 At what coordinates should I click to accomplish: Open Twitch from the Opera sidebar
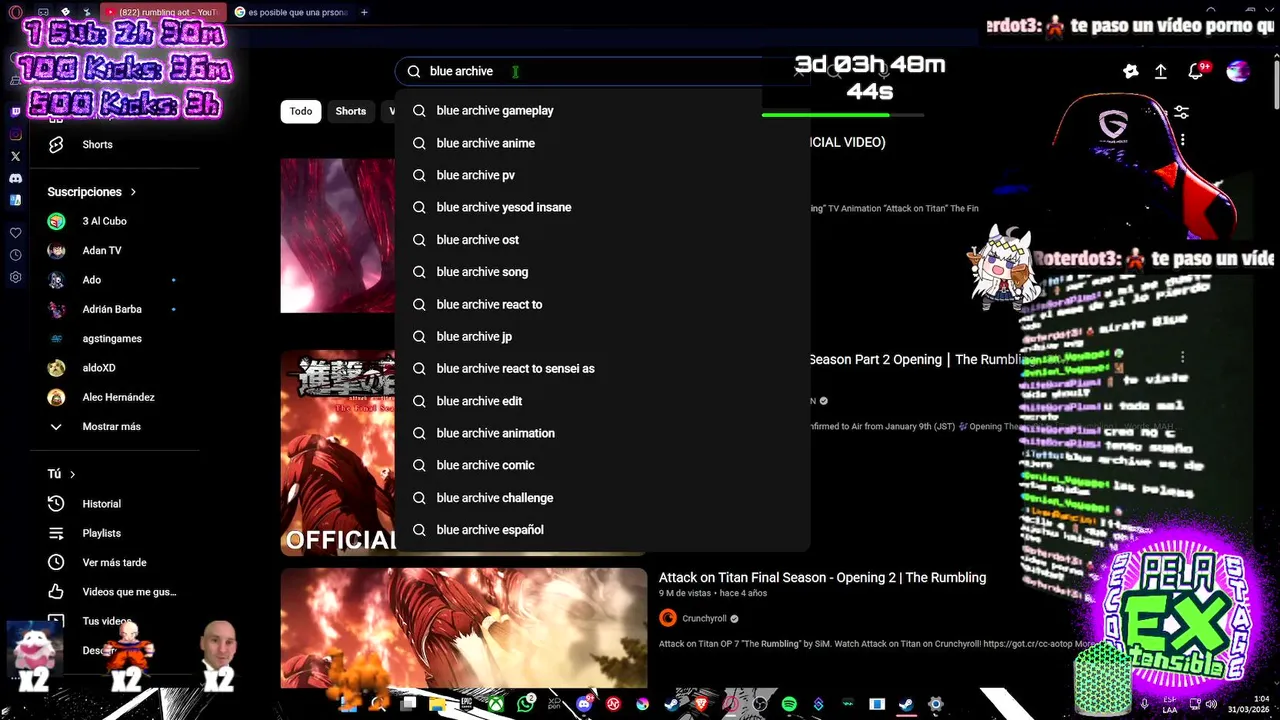click(15, 112)
